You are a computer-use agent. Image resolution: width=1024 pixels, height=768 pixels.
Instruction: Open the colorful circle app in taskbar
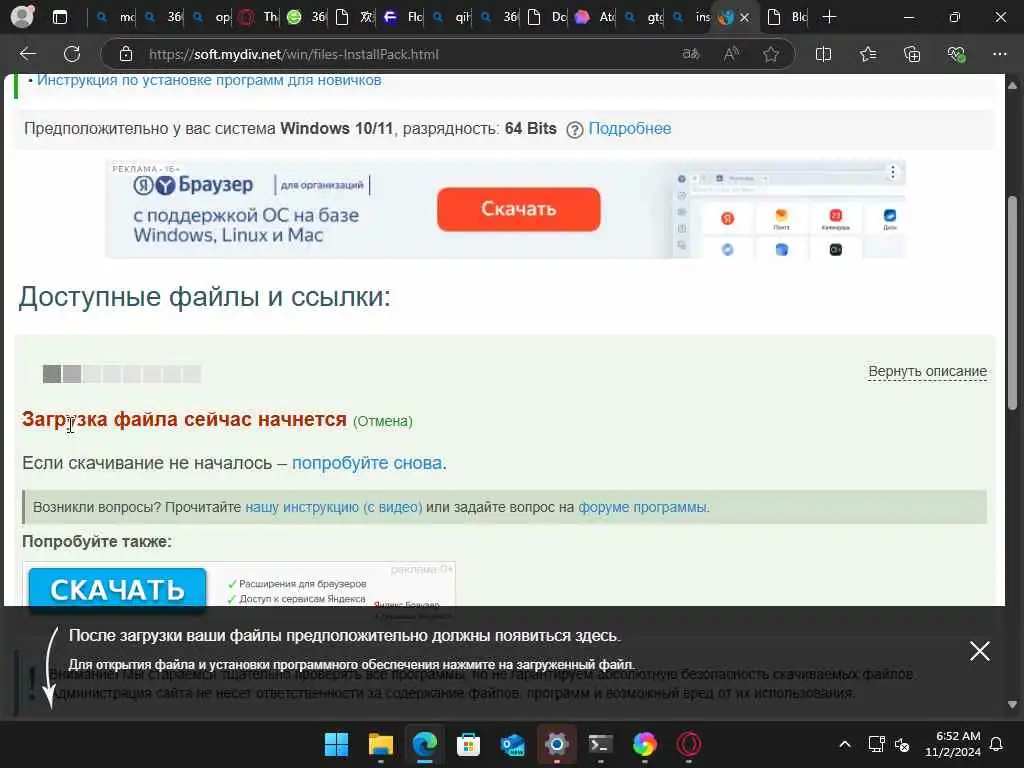point(645,744)
